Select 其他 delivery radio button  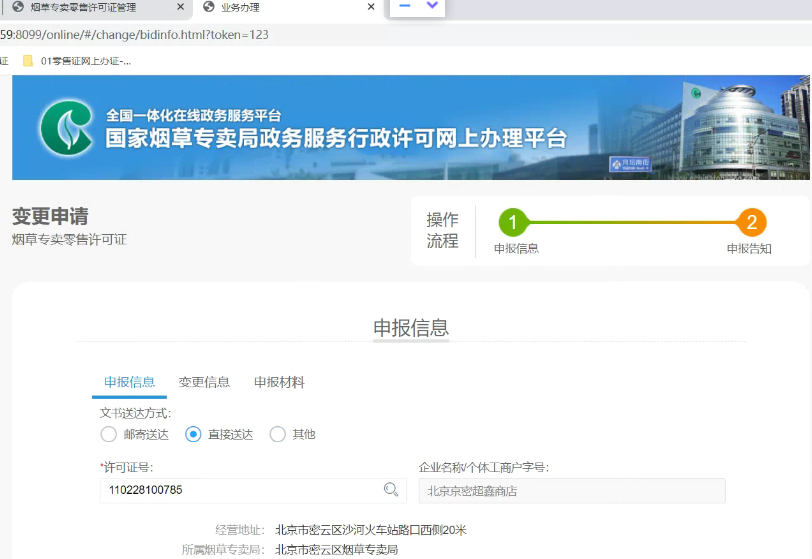(278, 434)
